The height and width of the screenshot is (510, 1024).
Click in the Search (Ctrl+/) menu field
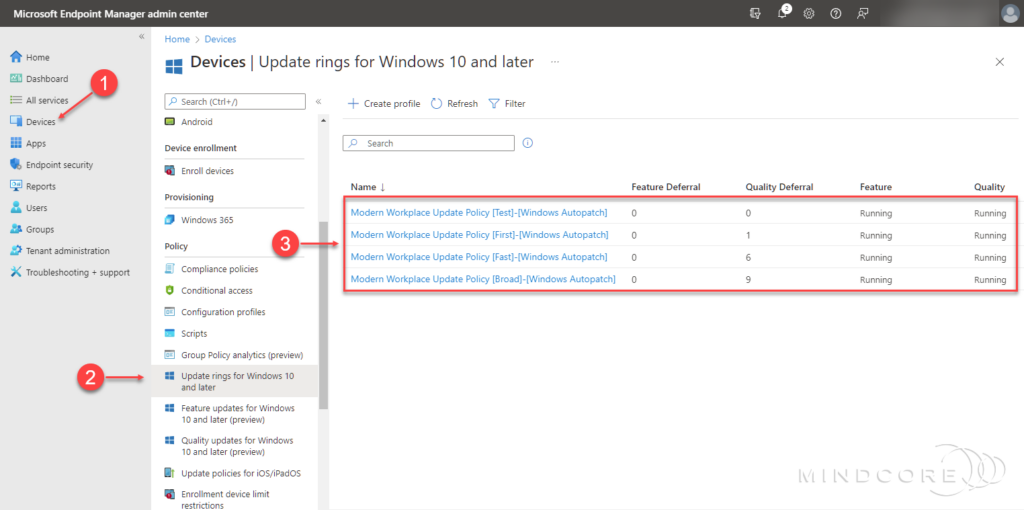235,101
